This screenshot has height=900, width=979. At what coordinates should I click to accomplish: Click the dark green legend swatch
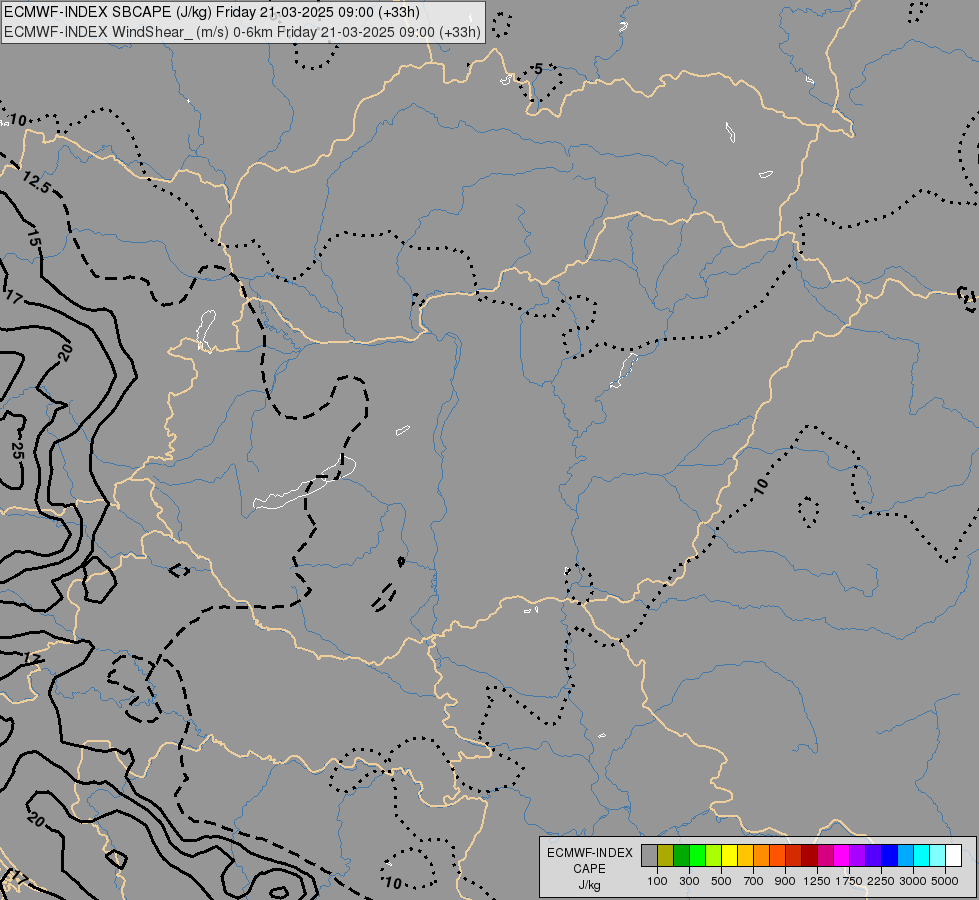pyautogui.click(x=681, y=856)
